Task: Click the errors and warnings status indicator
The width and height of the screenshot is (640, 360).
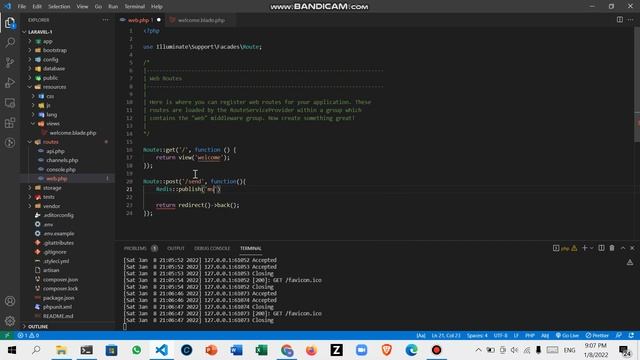Action: click(x=28, y=336)
